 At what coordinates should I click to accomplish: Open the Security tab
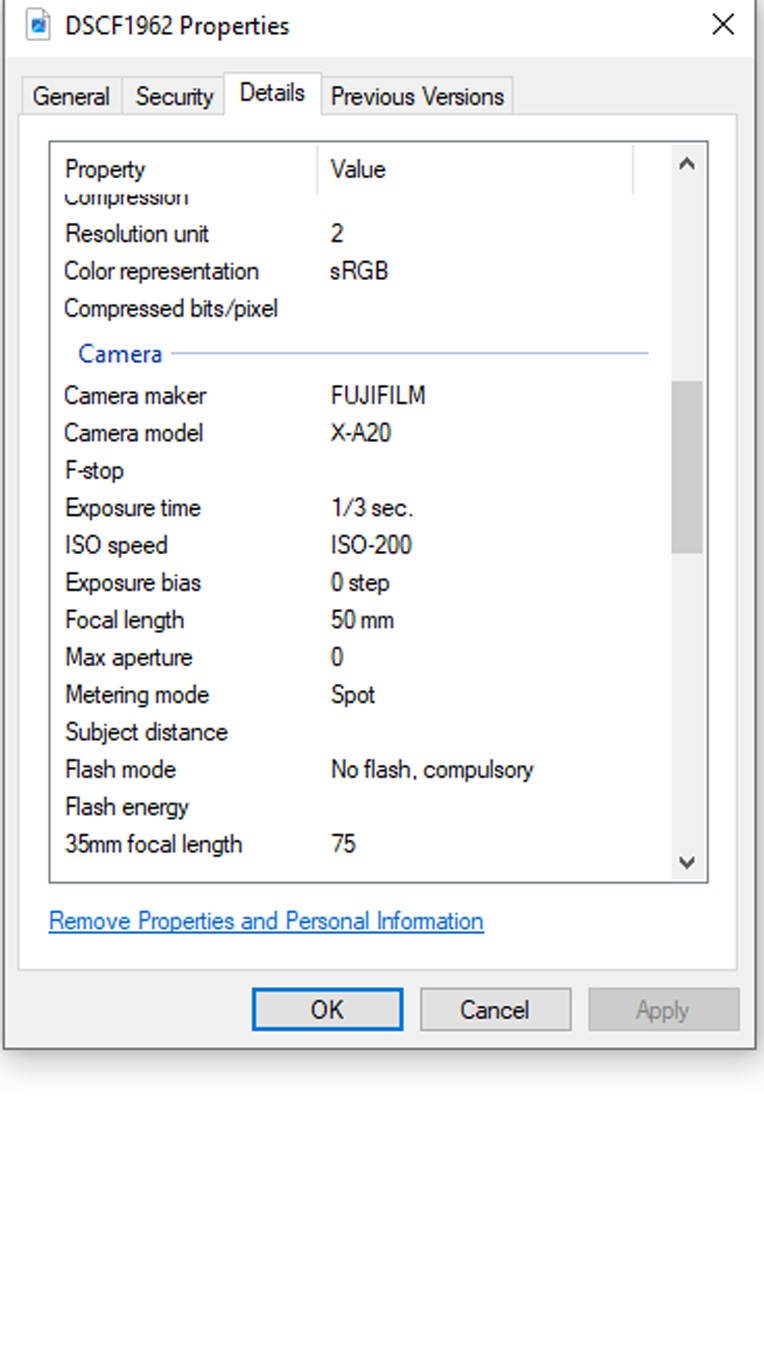174,97
